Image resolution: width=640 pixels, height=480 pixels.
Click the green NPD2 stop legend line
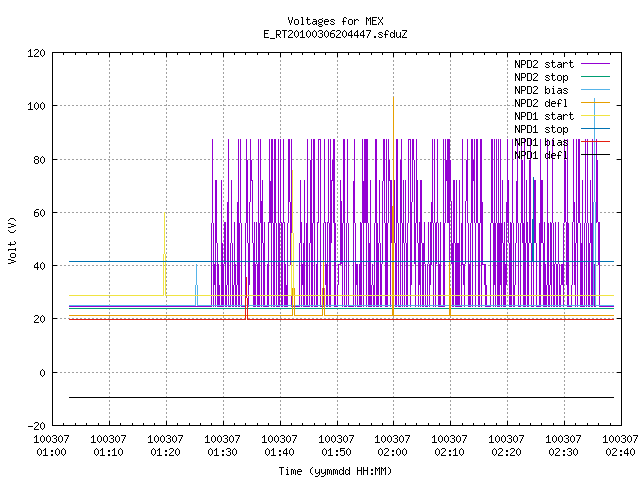[595, 77]
